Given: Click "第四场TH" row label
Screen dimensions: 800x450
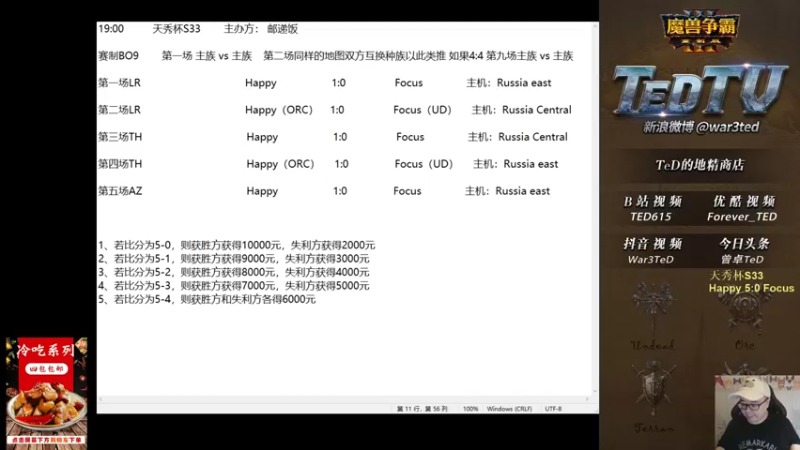Looking at the screenshot, I should click(x=120, y=164).
